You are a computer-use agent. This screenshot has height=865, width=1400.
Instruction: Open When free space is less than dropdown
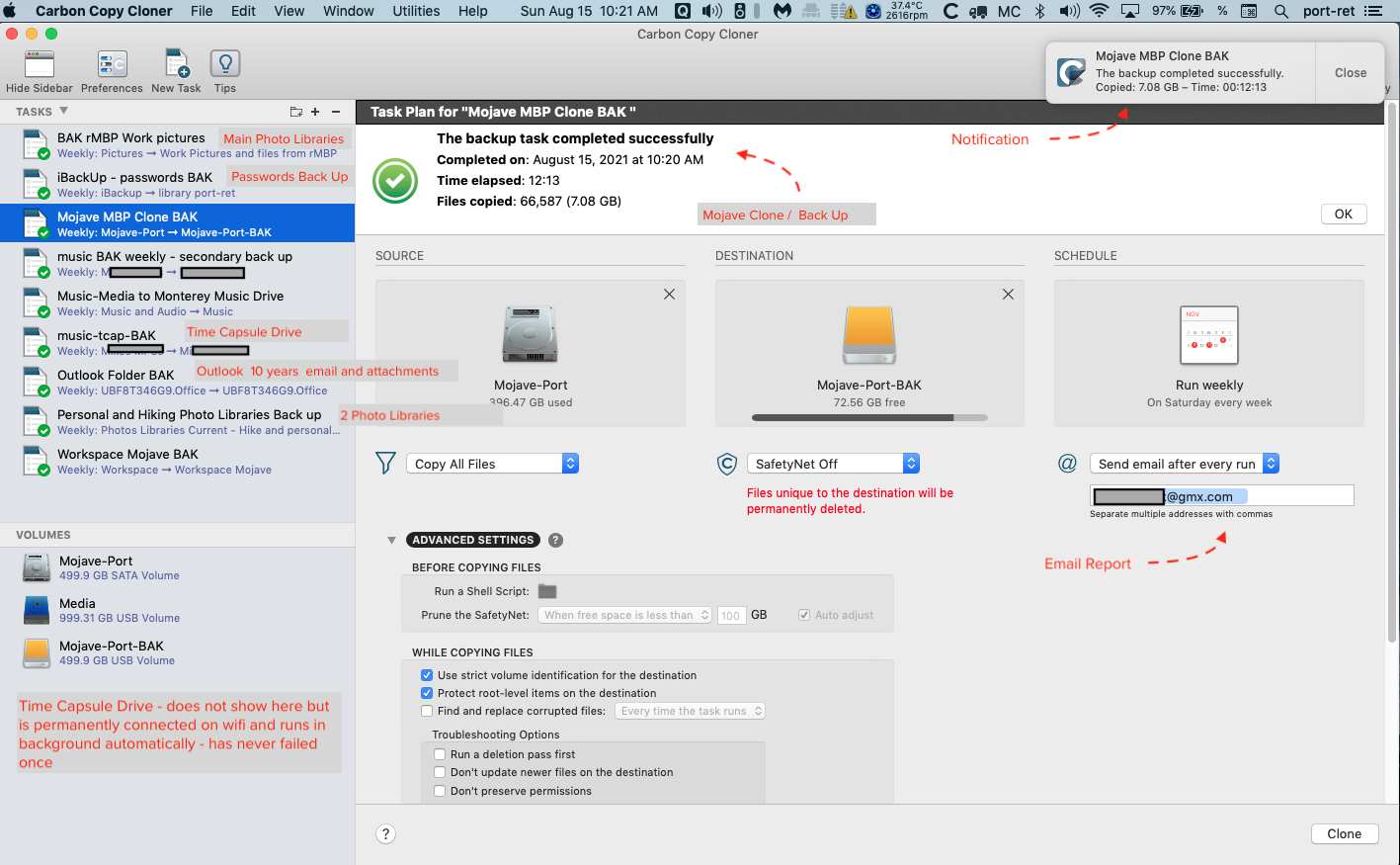tap(625, 615)
